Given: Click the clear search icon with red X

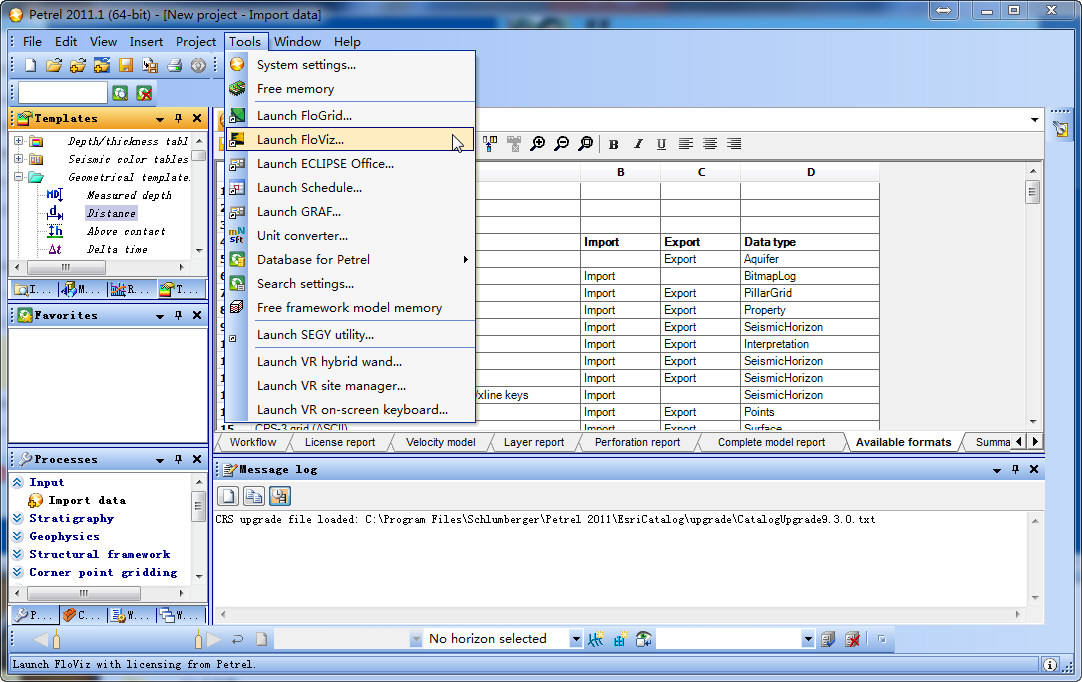Looking at the screenshot, I should (144, 93).
